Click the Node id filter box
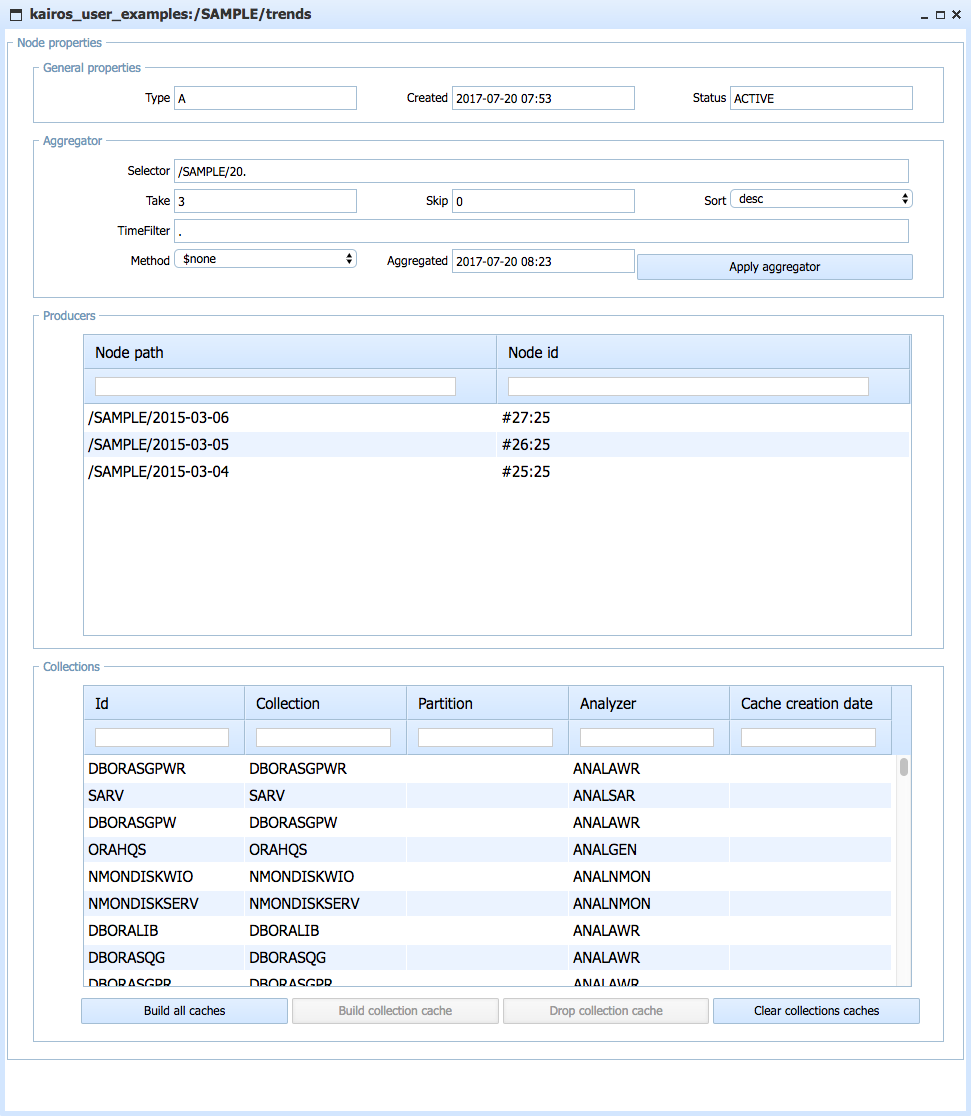This screenshot has width=971, height=1116. (688, 386)
